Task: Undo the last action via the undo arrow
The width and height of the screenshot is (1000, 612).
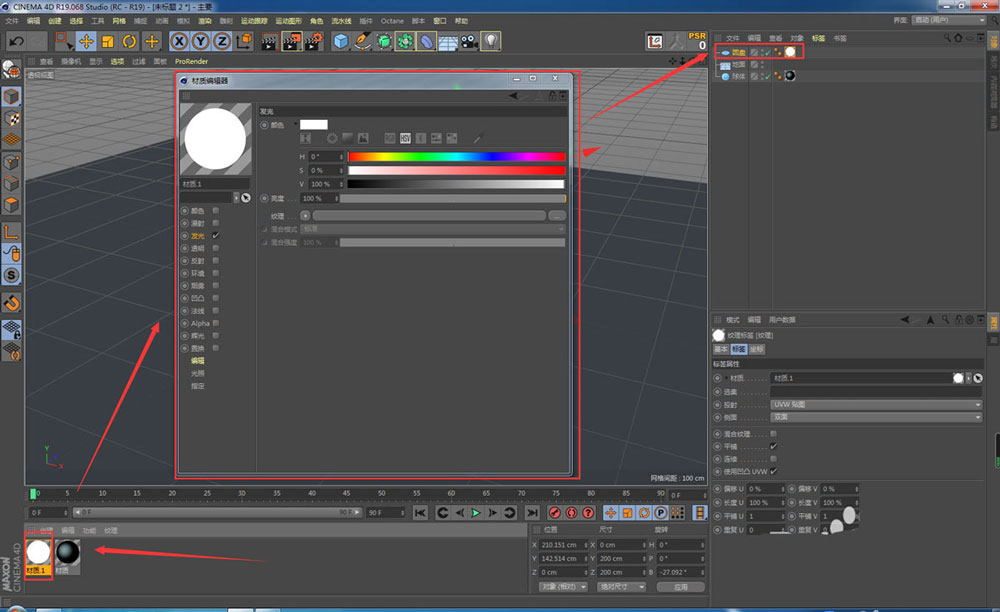Action: click(x=15, y=41)
